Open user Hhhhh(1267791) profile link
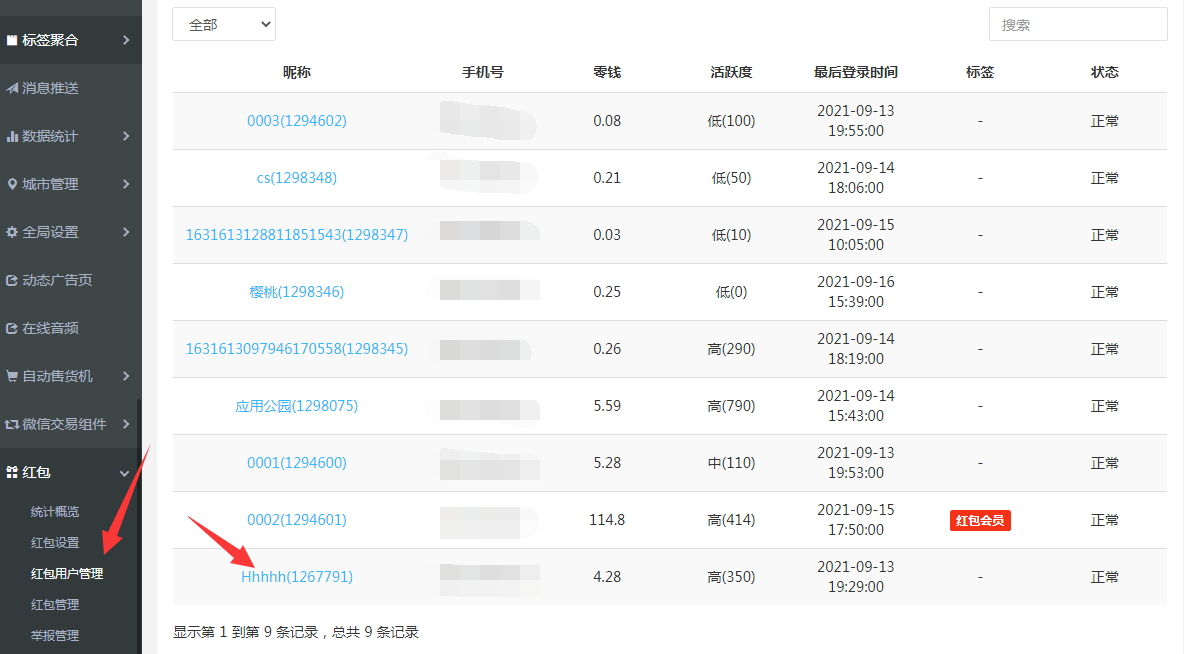 click(x=297, y=577)
